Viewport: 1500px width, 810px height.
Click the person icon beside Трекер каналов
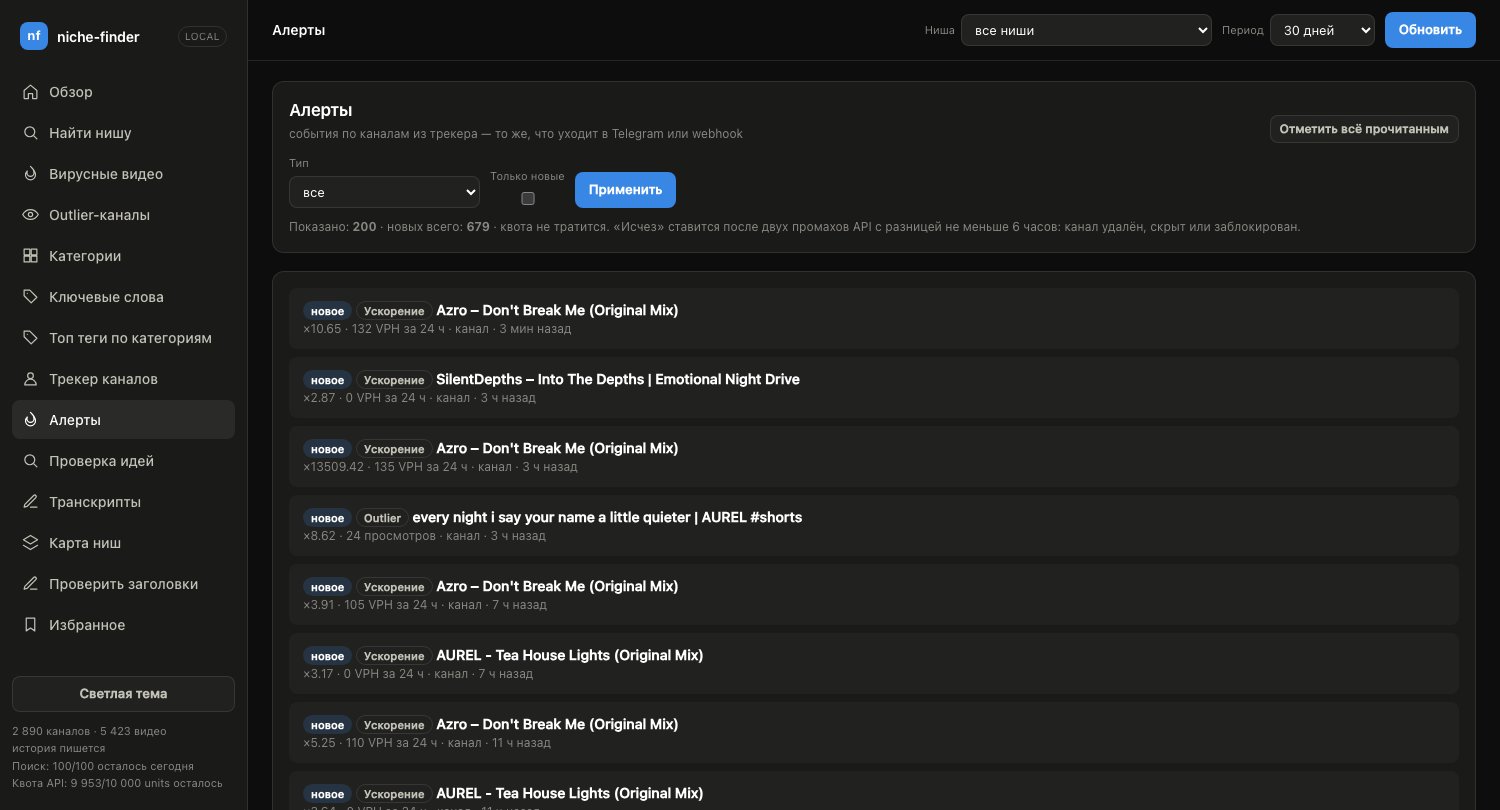click(x=30, y=379)
